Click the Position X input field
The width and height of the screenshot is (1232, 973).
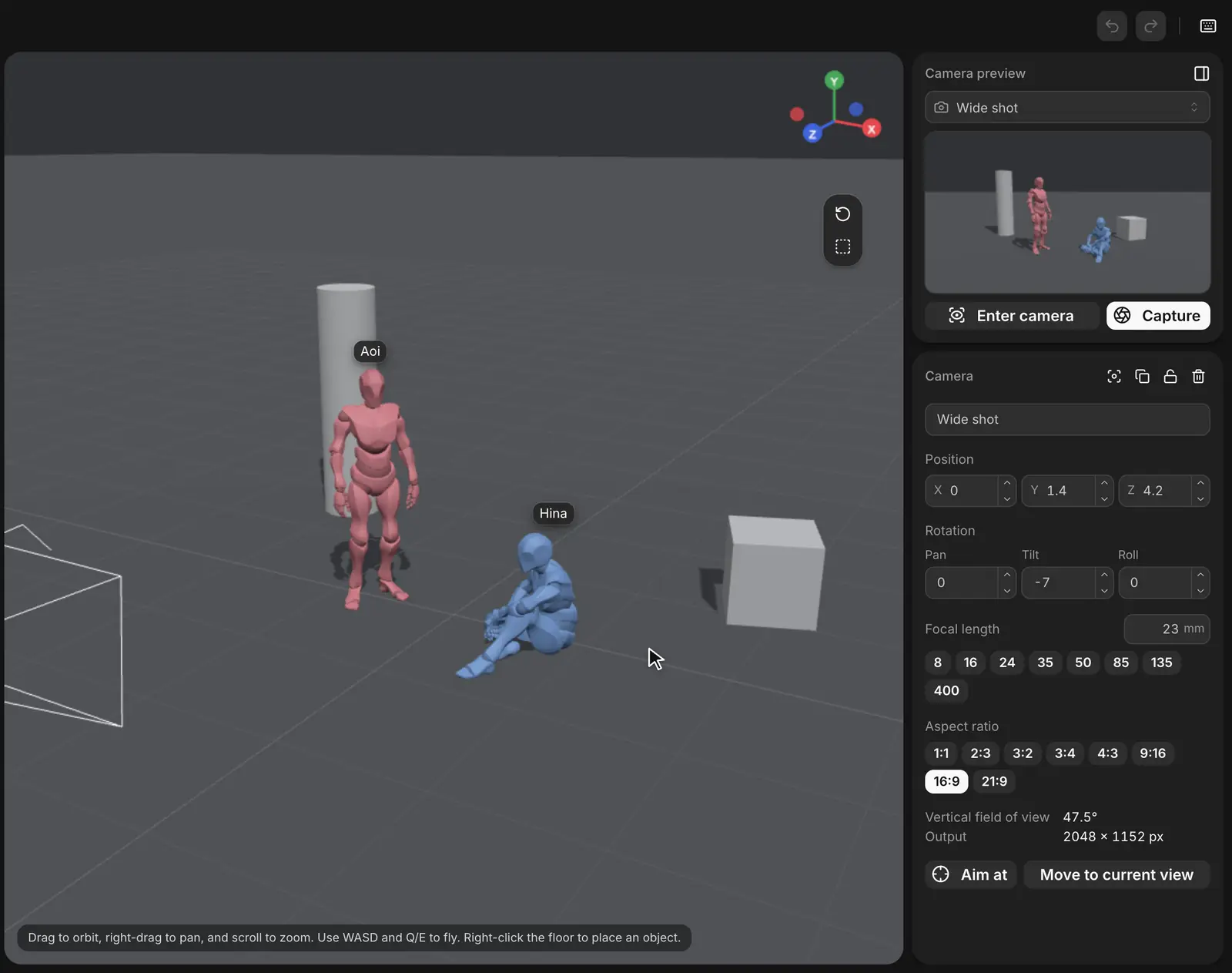(962, 491)
